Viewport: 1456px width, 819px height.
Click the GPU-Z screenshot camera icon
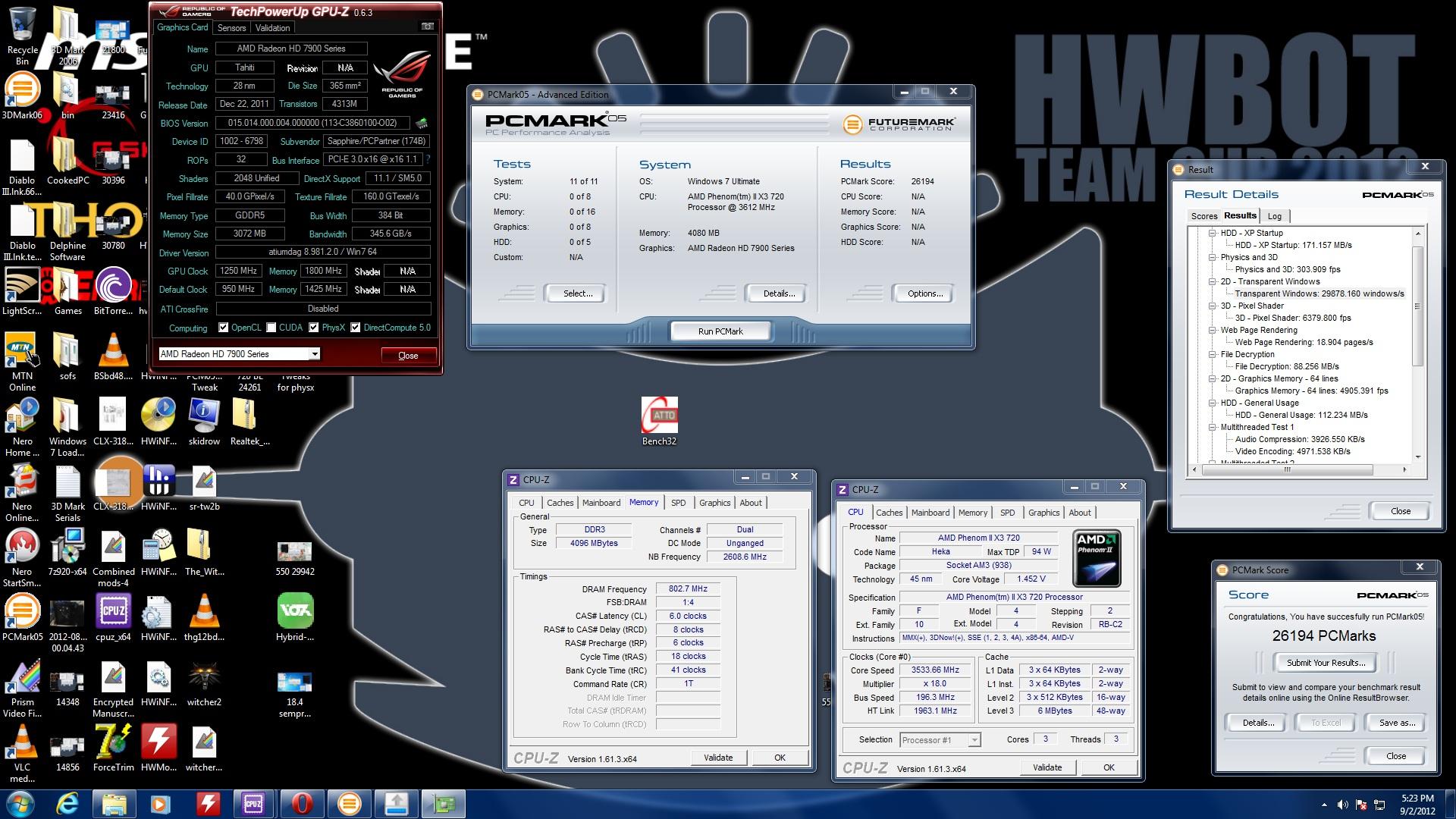[428, 27]
